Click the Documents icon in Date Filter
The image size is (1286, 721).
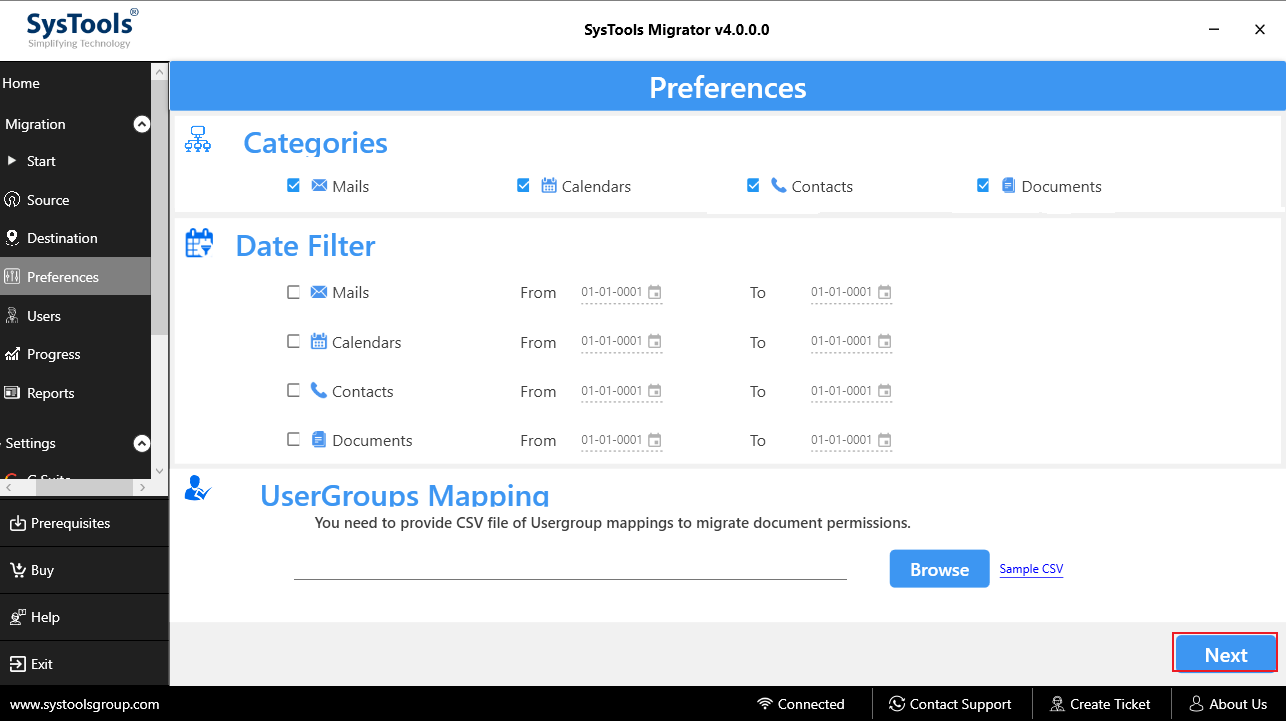coord(319,439)
